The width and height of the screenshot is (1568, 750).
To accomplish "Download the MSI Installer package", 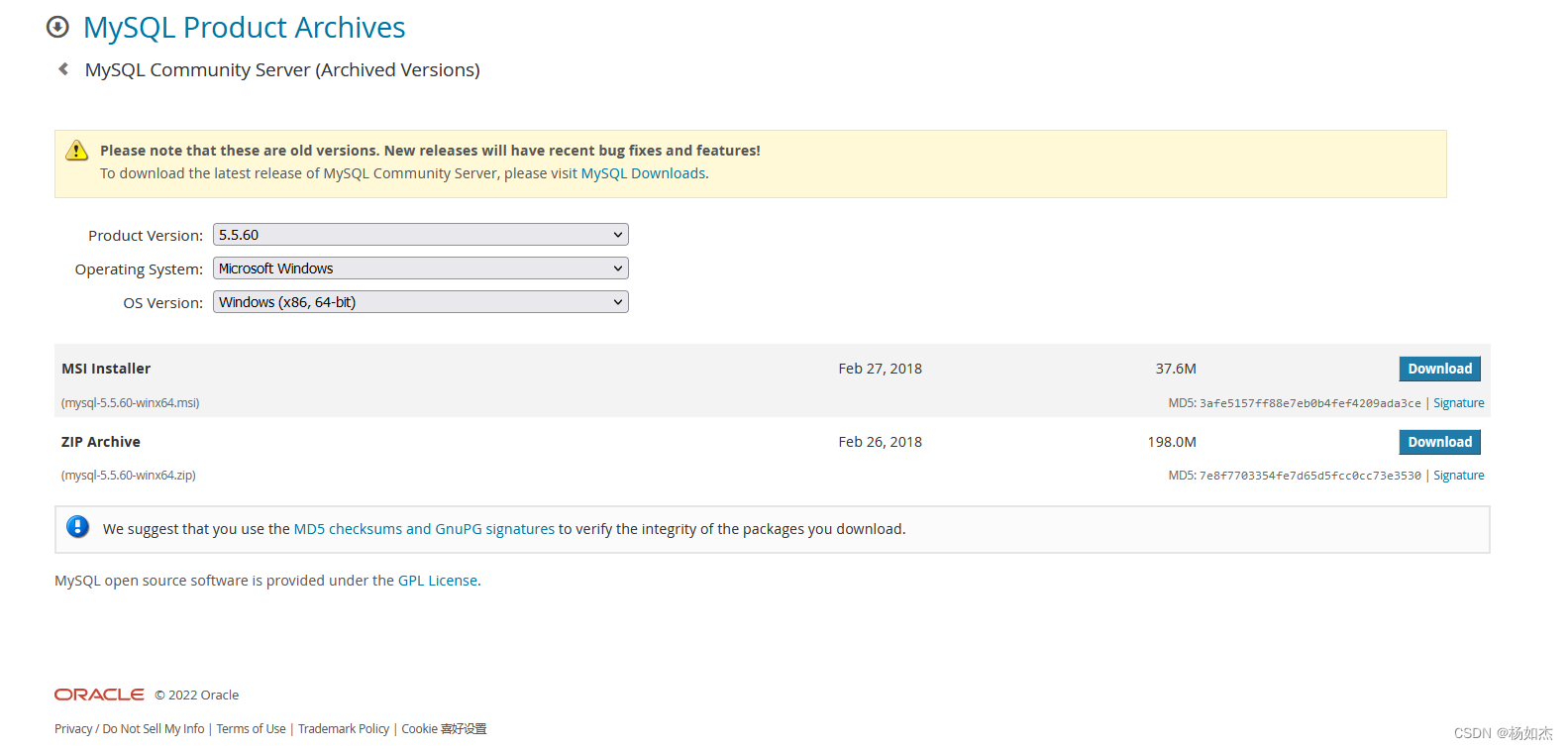I will click(x=1439, y=369).
